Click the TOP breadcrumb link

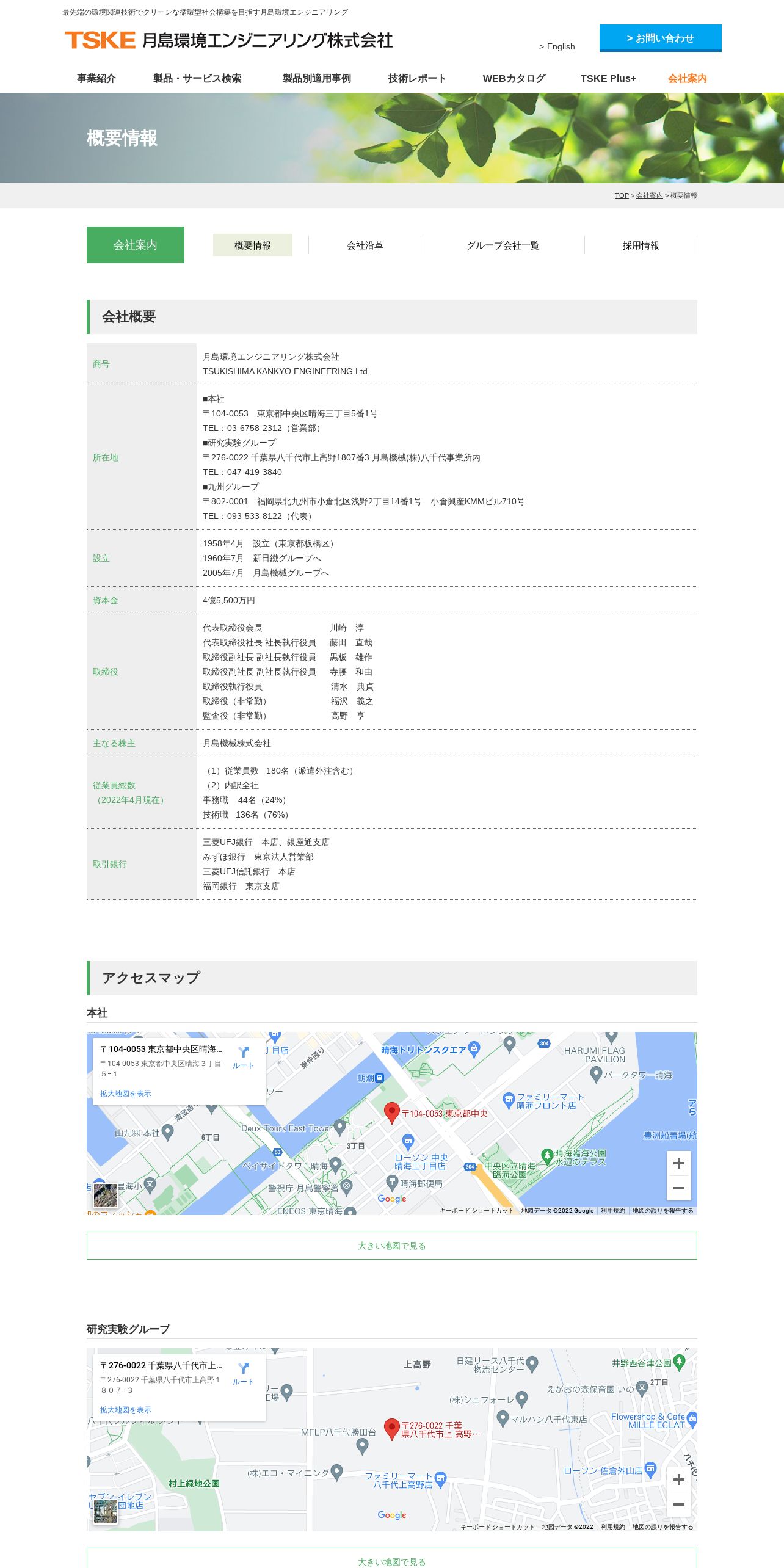click(x=622, y=195)
